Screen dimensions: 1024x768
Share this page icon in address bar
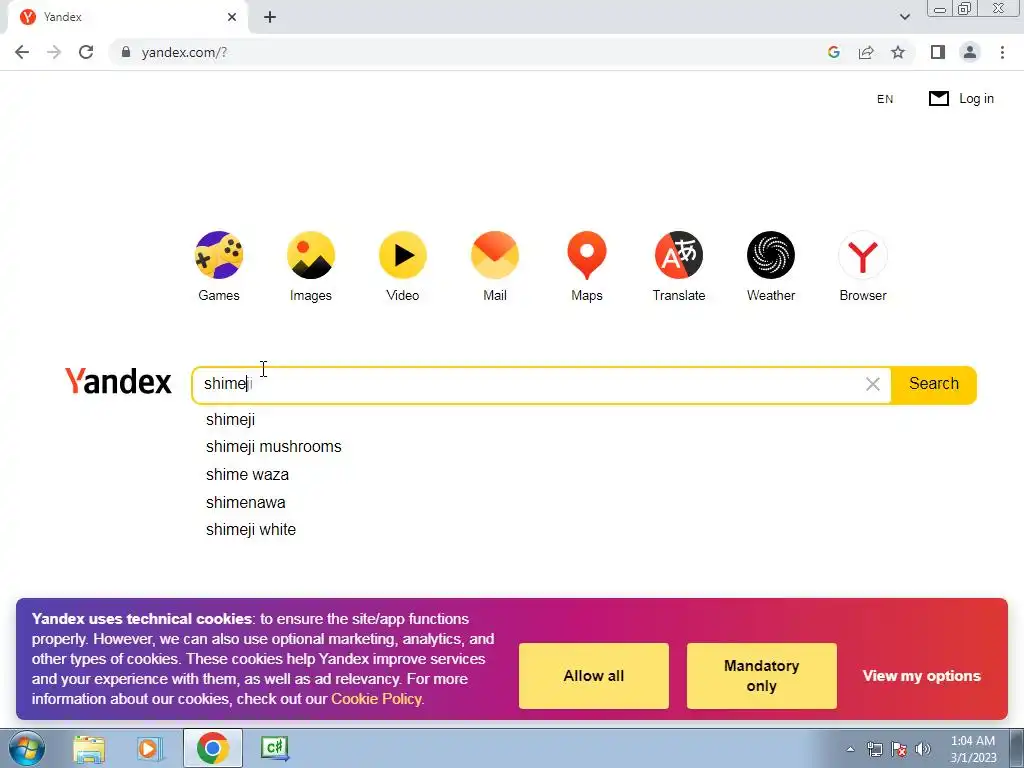pyautogui.click(x=866, y=52)
